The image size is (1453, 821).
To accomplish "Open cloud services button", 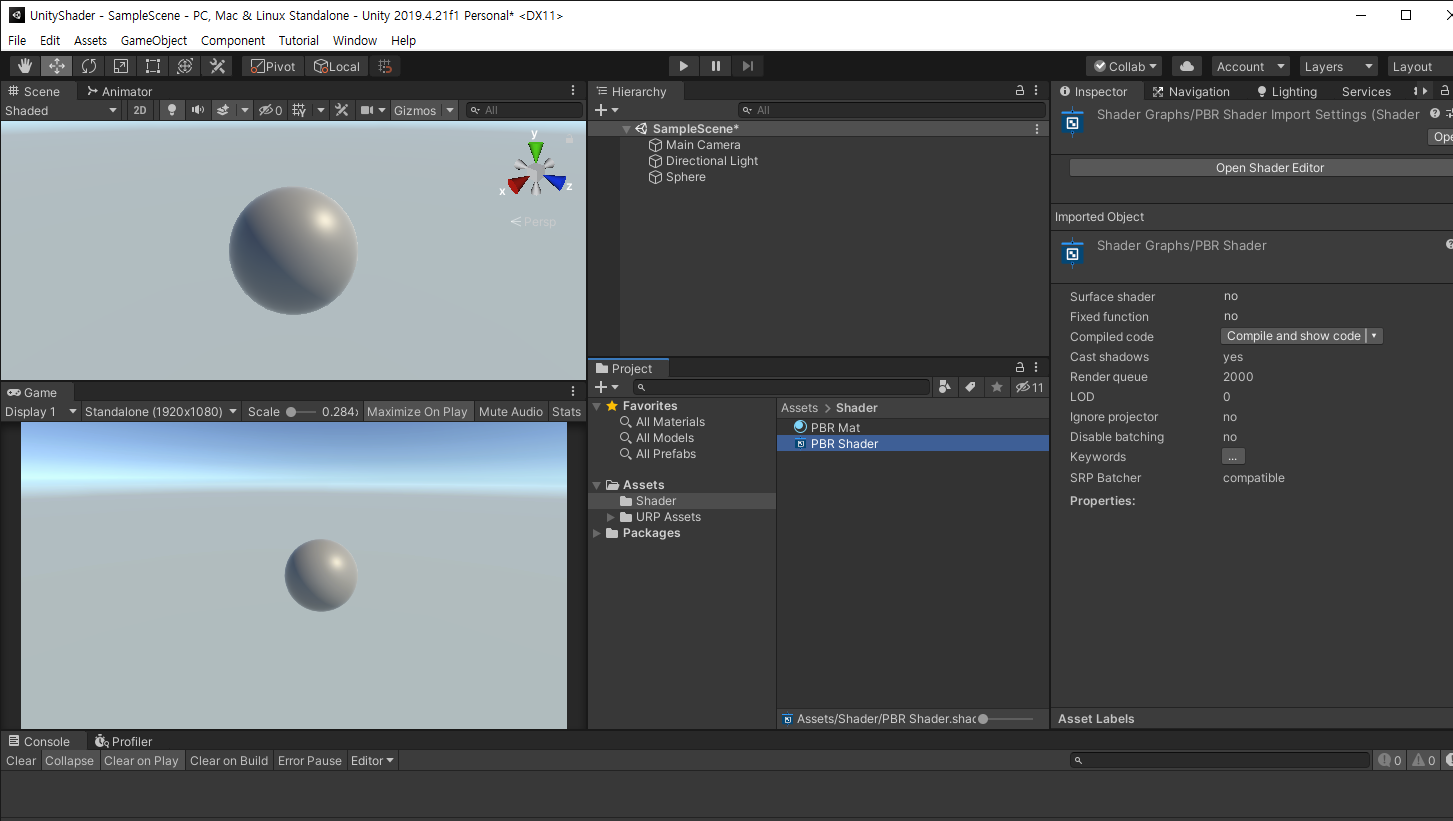I will point(1187,66).
